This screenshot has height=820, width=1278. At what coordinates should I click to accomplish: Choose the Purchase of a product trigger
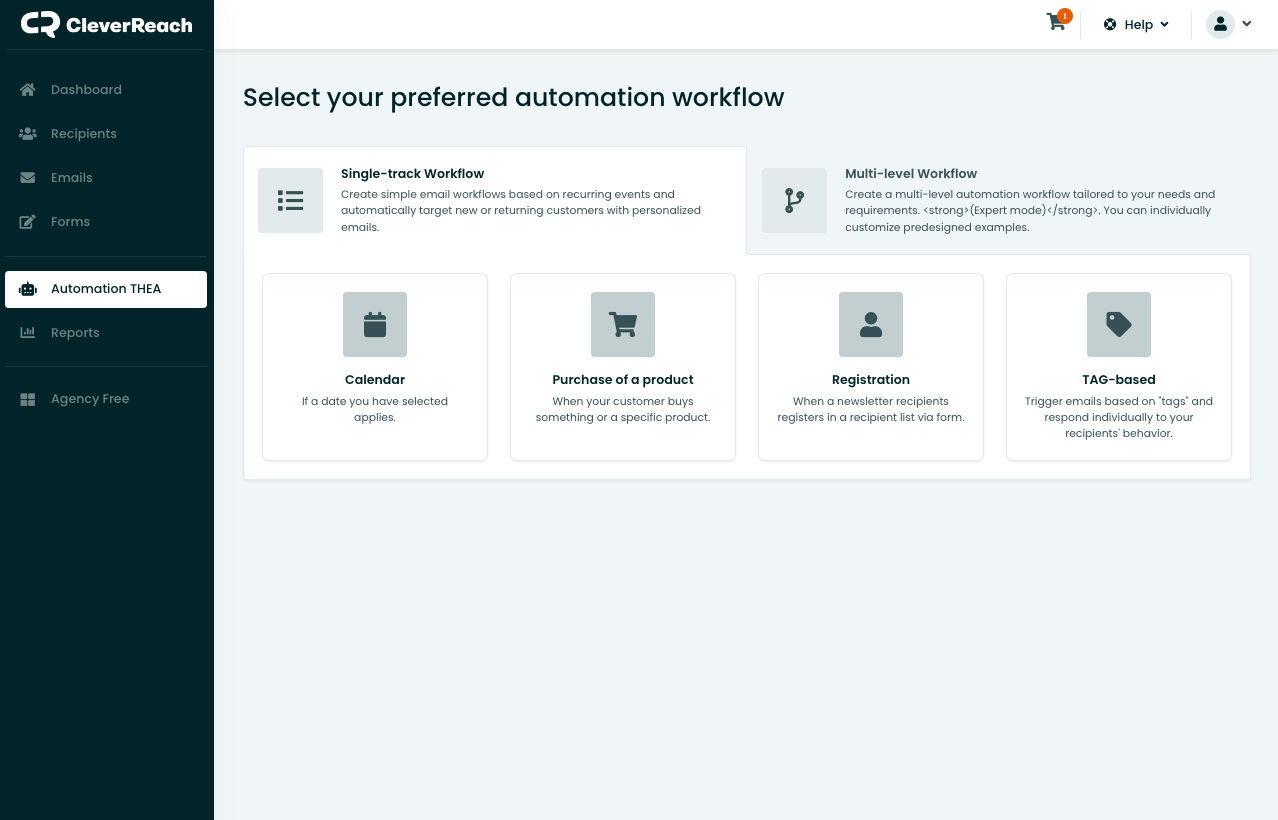[622, 366]
